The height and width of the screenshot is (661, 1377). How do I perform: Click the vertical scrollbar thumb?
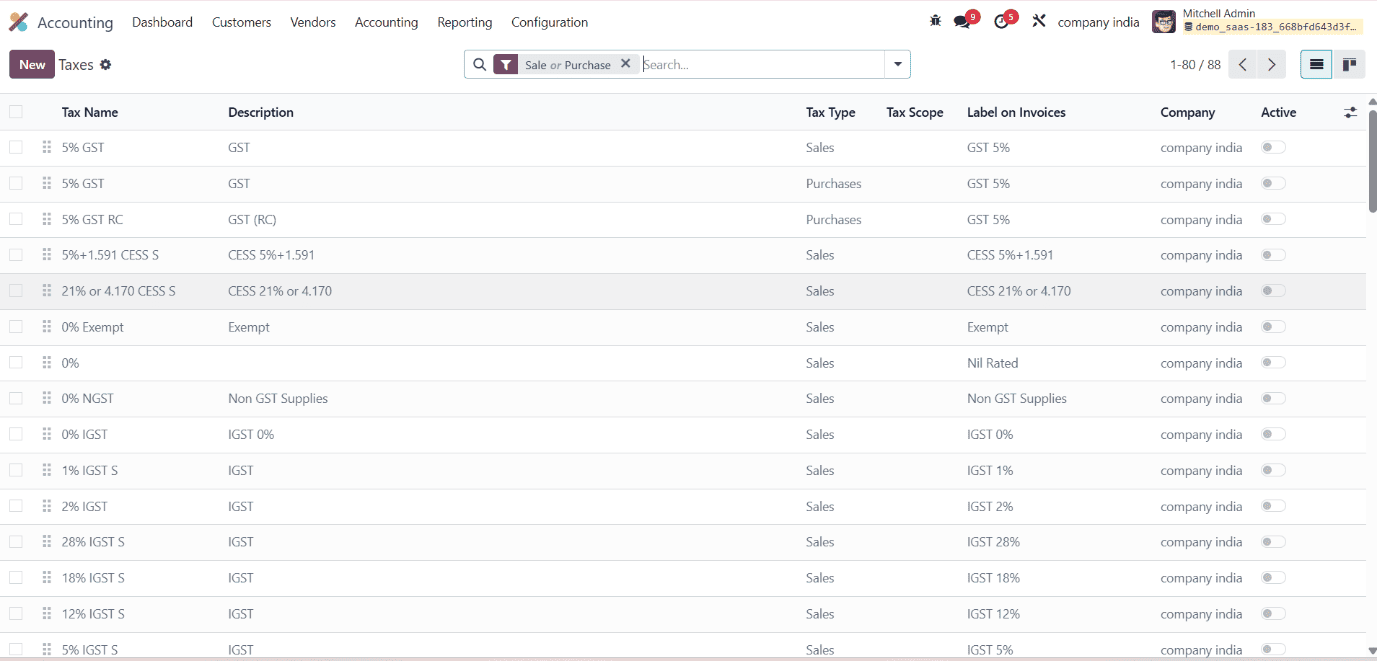[1372, 160]
